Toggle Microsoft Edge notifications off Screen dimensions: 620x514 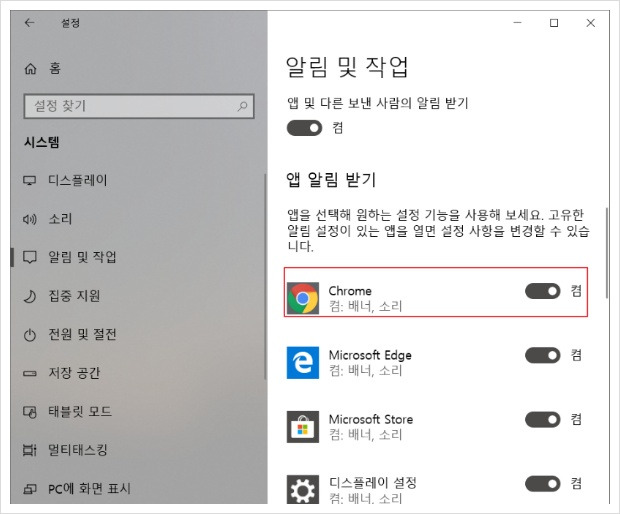point(543,355)
